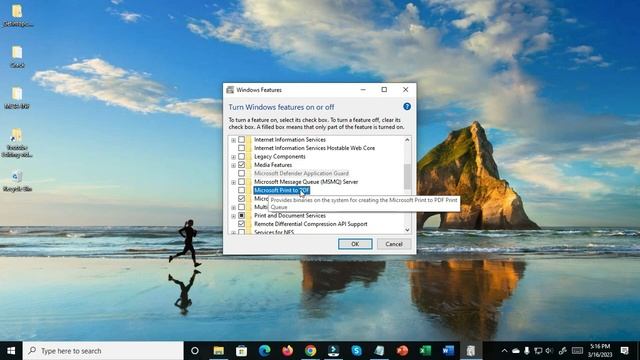
Task: Open the clock and date flyout
Action: click(600, 351)
